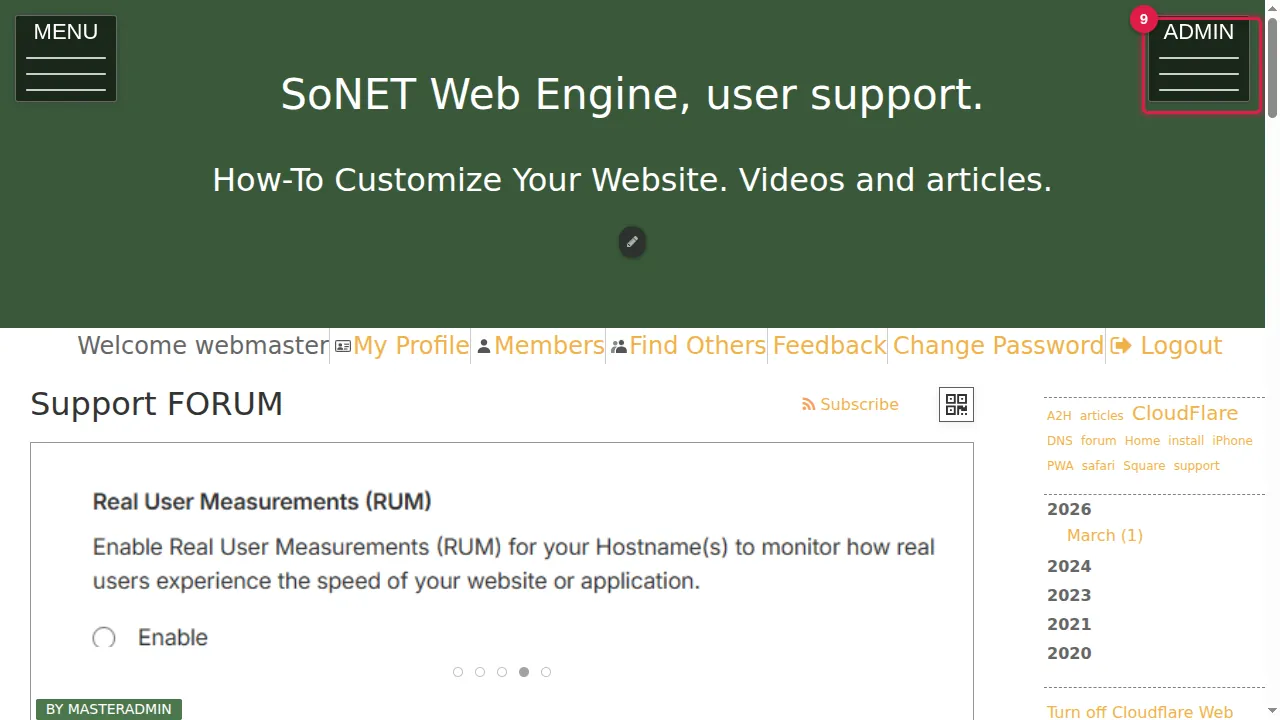1280x720 pixels.
Task: Open the MENU hamburger button
Action: 66,58
